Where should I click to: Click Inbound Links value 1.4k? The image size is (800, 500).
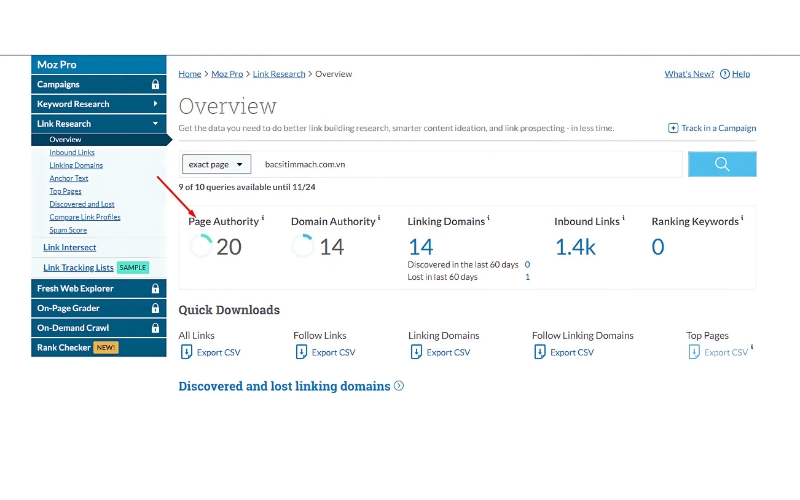(x=575, y=247)
